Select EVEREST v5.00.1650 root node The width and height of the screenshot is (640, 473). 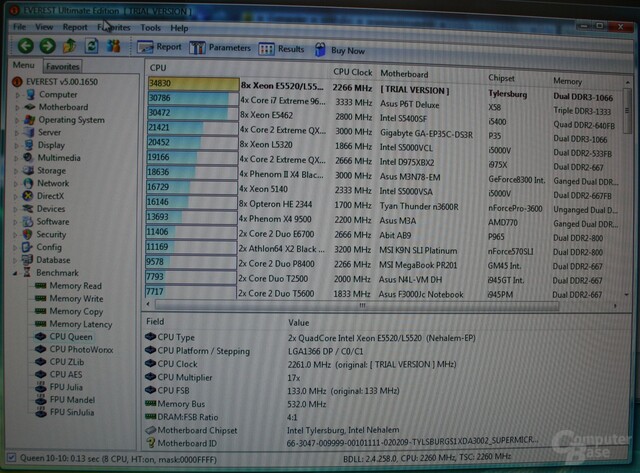(56, 82)
